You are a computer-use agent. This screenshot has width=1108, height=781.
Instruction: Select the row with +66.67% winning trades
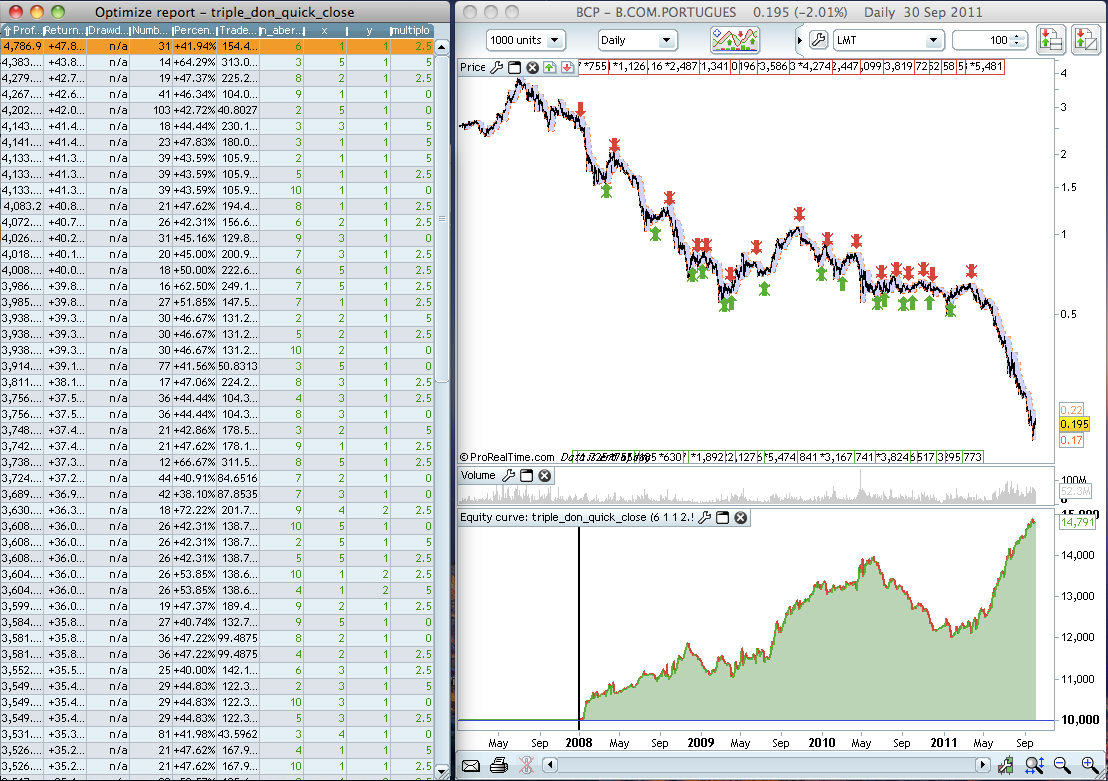(x=216, y=462)
